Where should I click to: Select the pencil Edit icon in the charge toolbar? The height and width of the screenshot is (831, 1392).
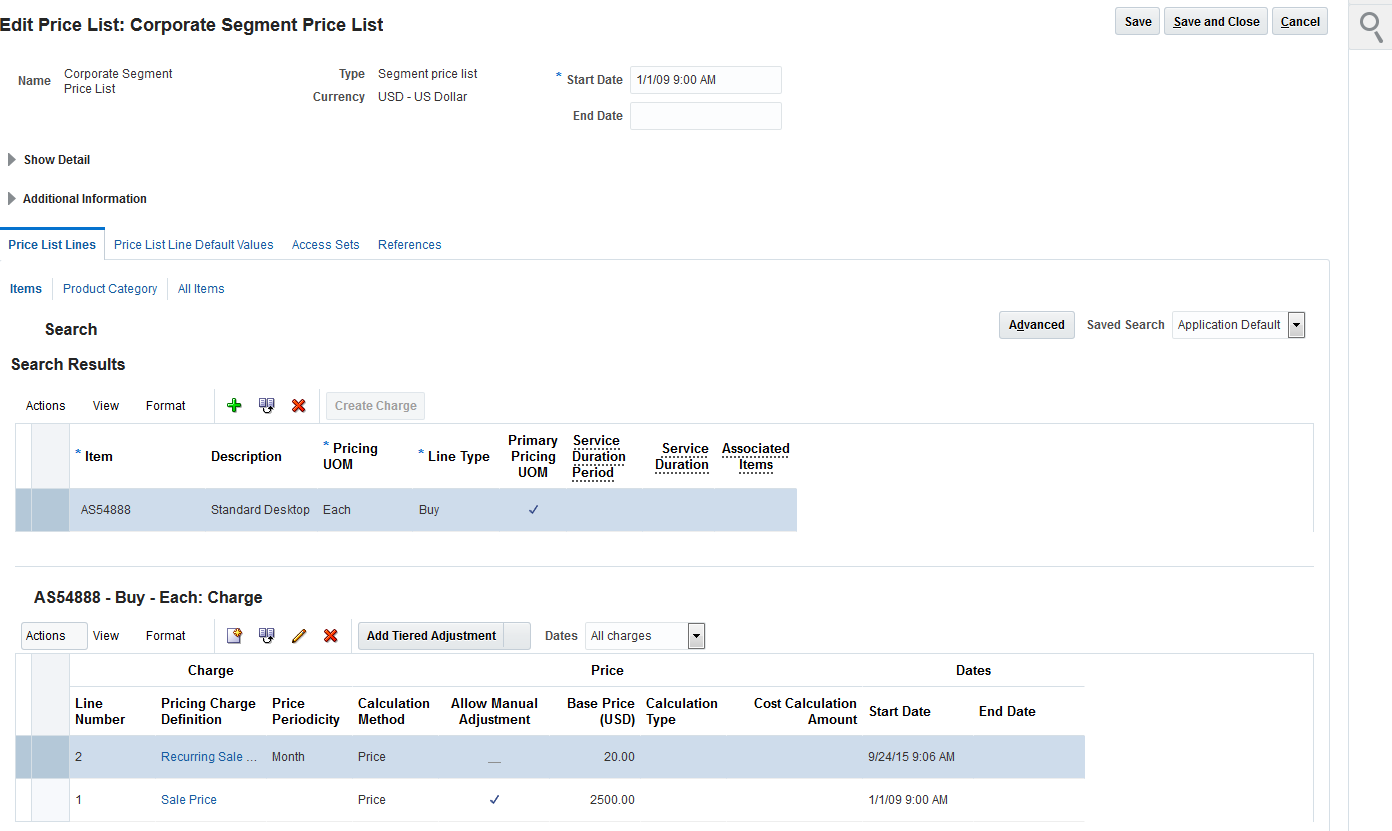point(299,635)
